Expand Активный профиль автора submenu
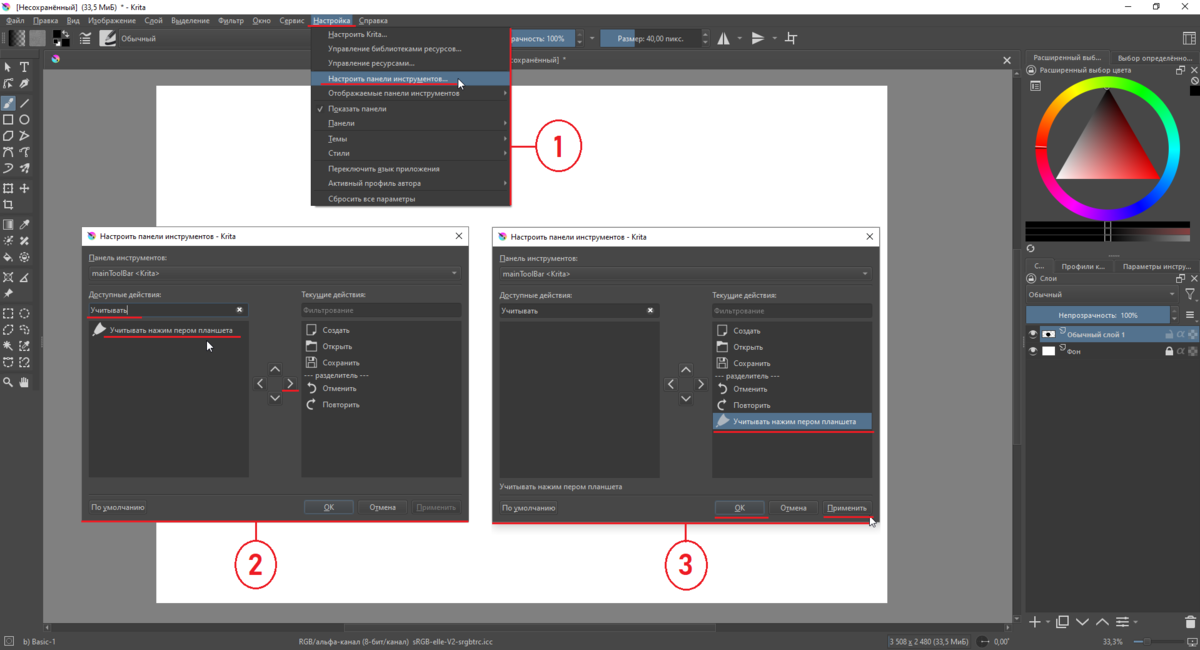Screen dimensions: 1200x650 point(411,183)
